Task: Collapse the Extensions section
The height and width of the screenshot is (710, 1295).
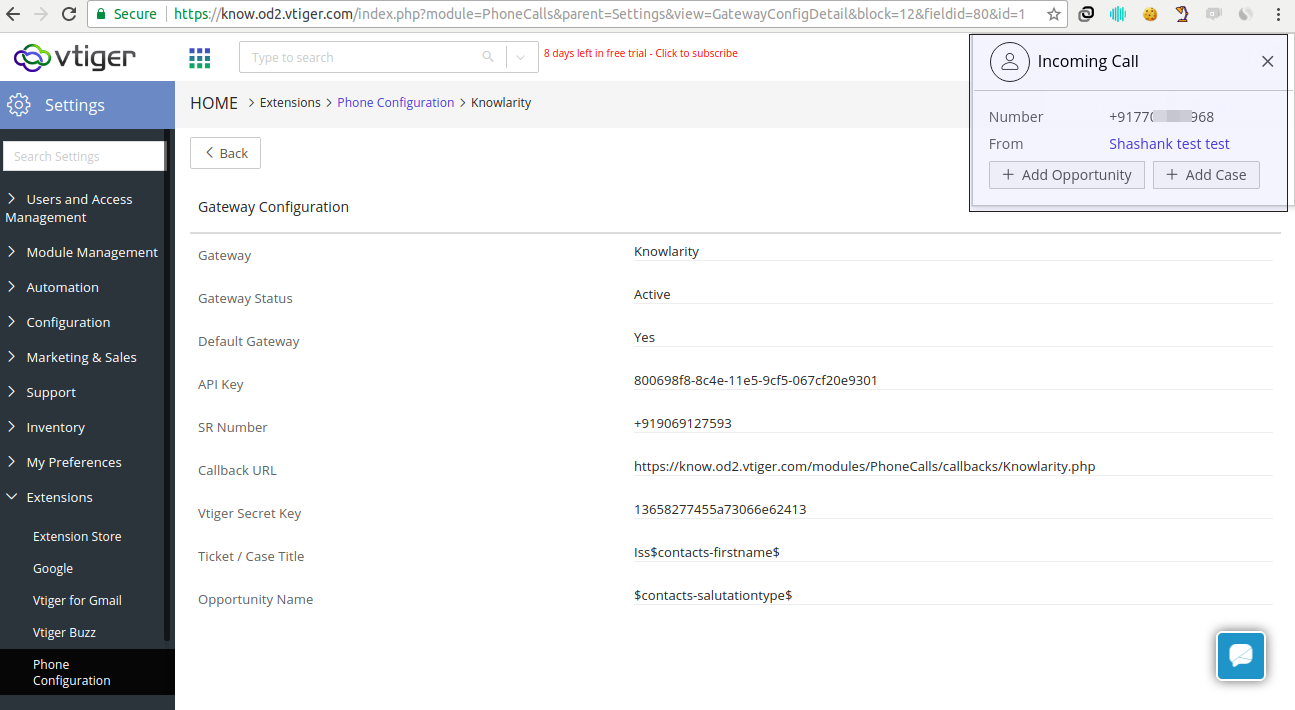Action: [51, 497]
